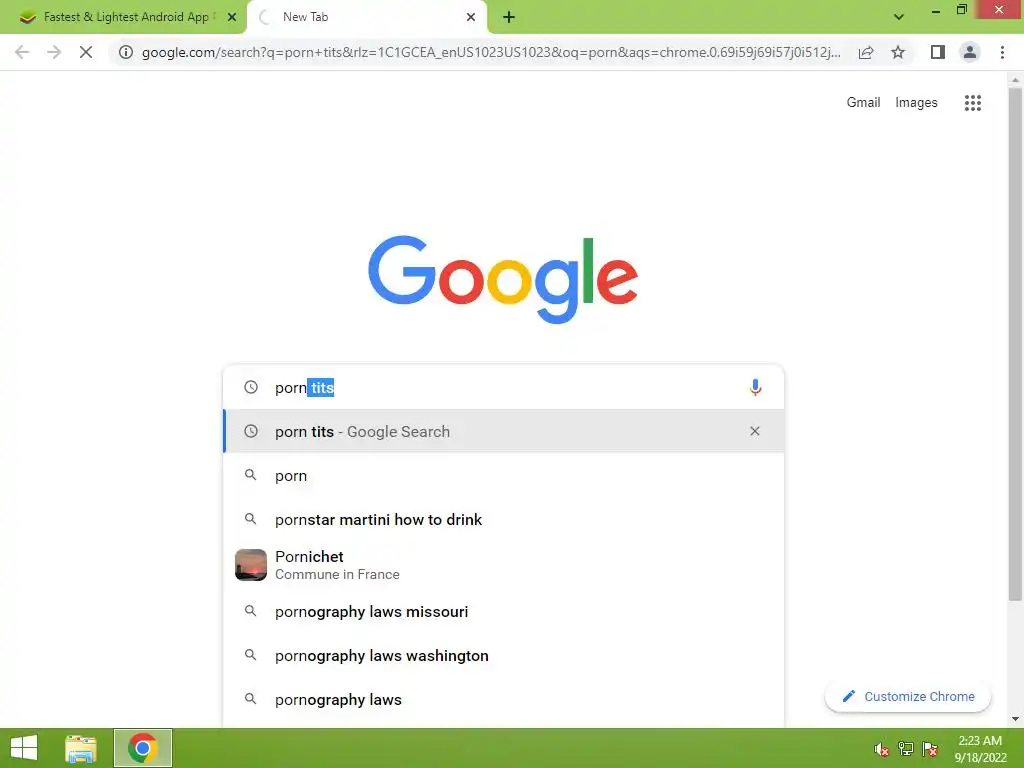Share this page using the share icon
1024x768 pixels.
866,52
